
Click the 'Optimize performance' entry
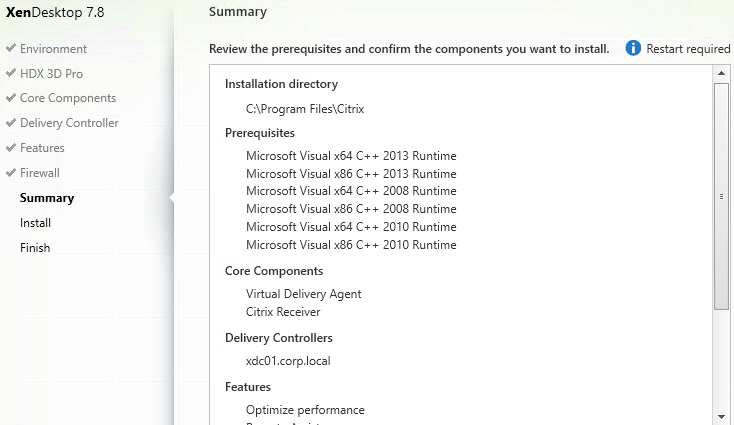[x=305, y=410]
